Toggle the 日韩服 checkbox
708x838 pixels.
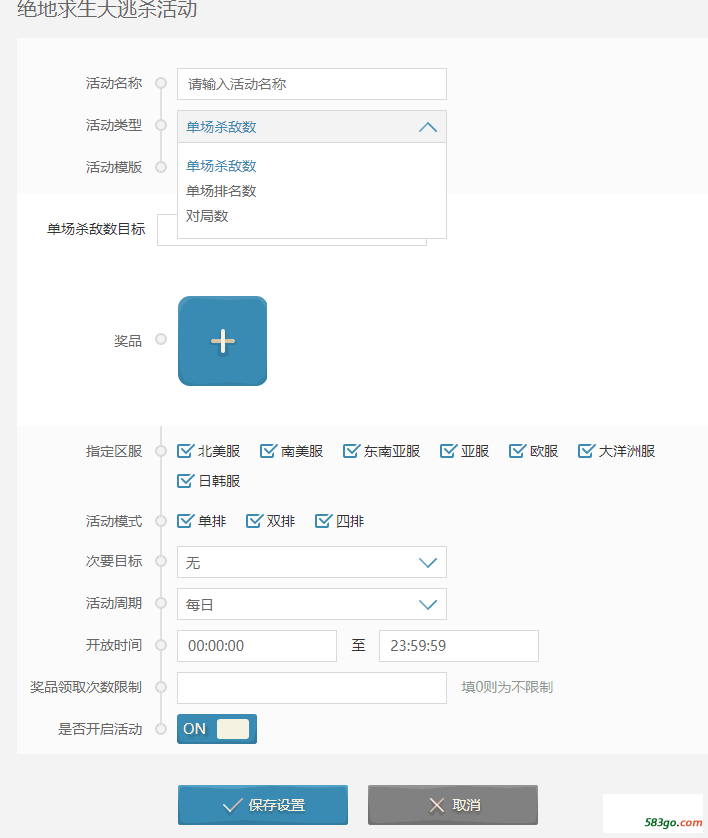click(185, 481)
